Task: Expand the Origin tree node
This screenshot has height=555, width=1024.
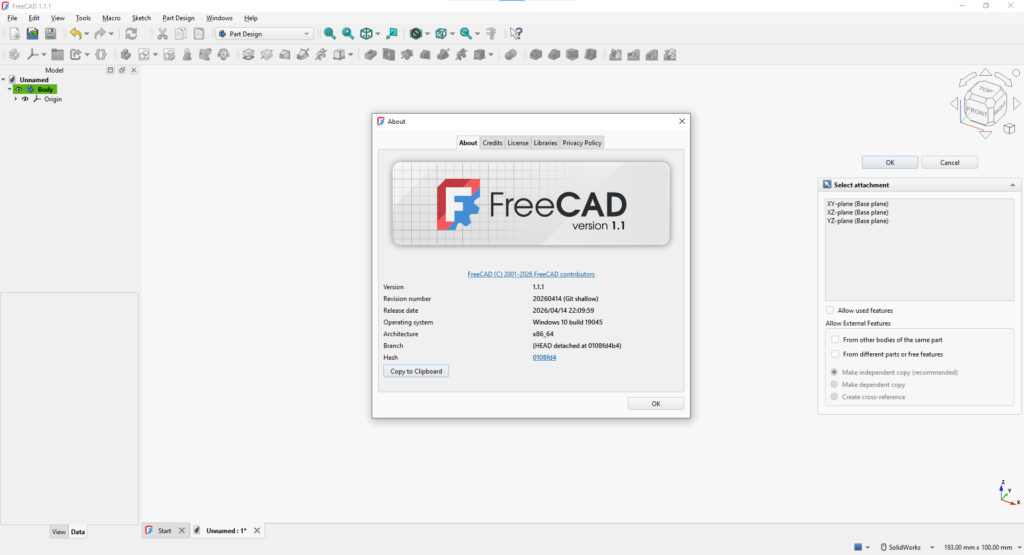Action: 16,99
